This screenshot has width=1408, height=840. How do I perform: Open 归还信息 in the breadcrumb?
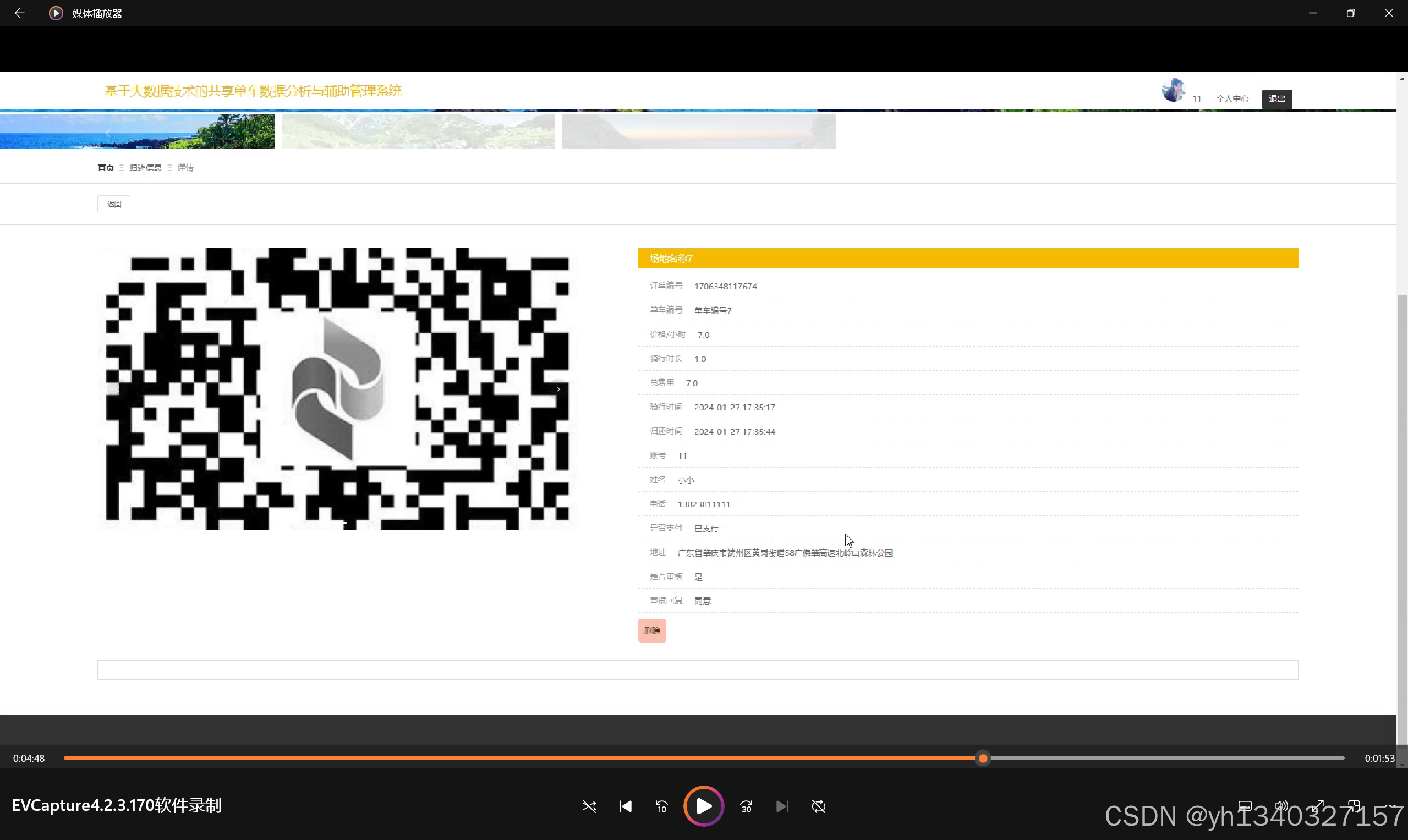tap(145, 168)
